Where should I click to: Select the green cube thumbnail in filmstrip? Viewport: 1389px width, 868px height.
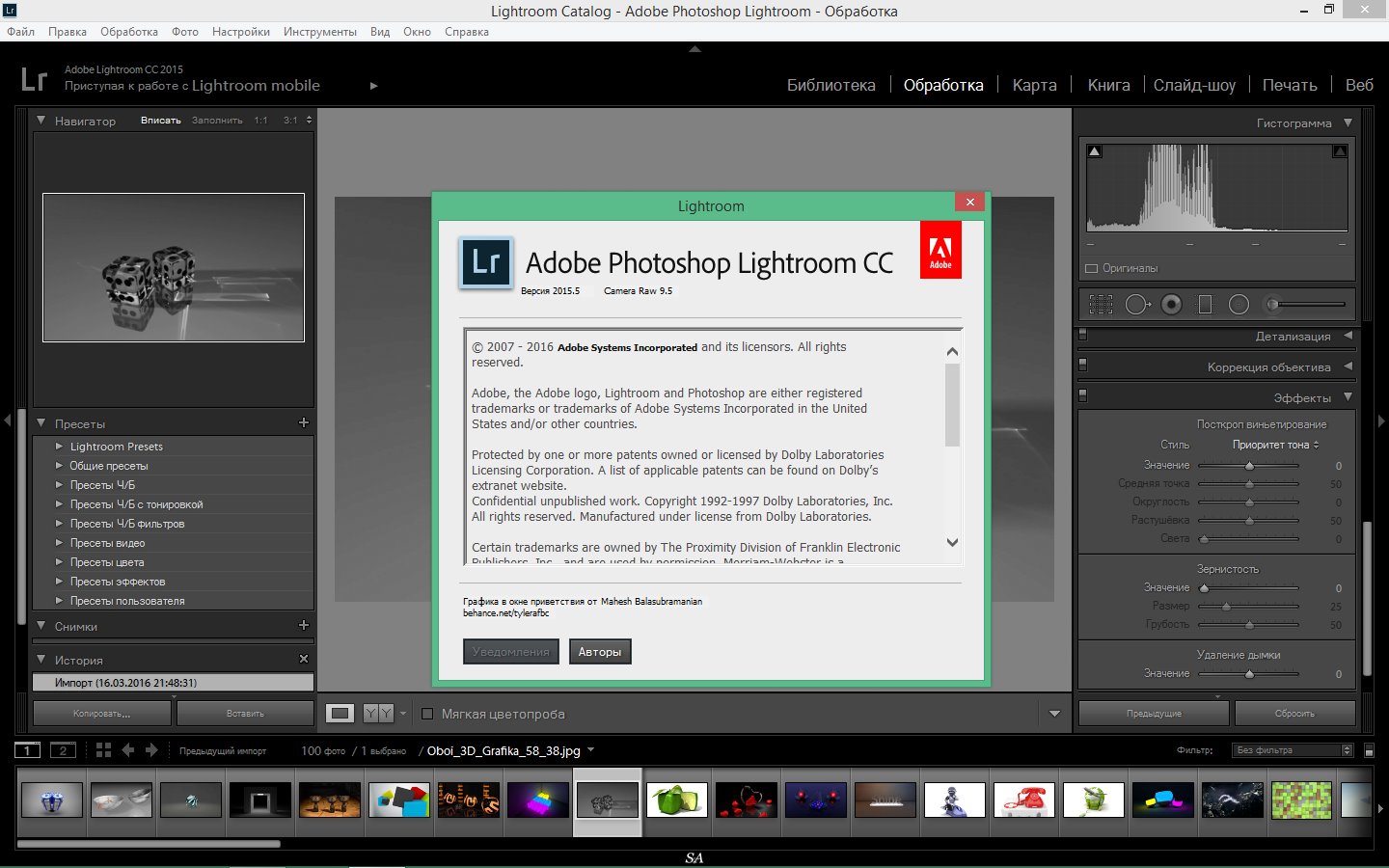(x=677, y=800)
